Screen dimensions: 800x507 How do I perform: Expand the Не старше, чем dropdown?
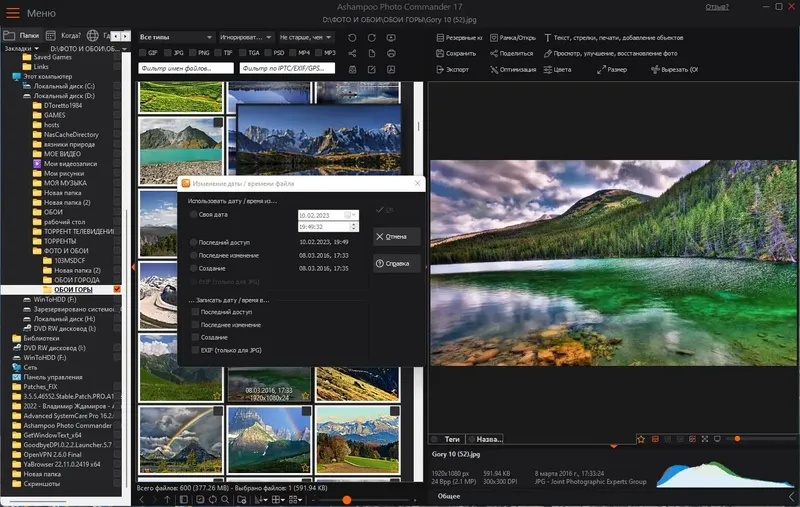point(306,37)
